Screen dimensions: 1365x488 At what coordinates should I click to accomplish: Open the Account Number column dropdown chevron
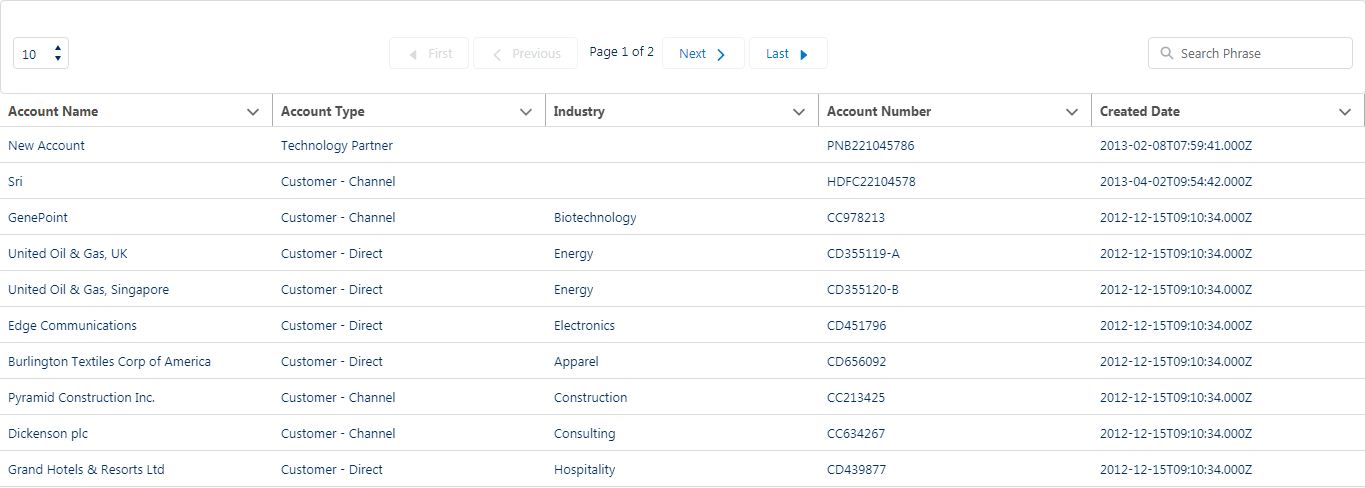[x=1072, y=112]
